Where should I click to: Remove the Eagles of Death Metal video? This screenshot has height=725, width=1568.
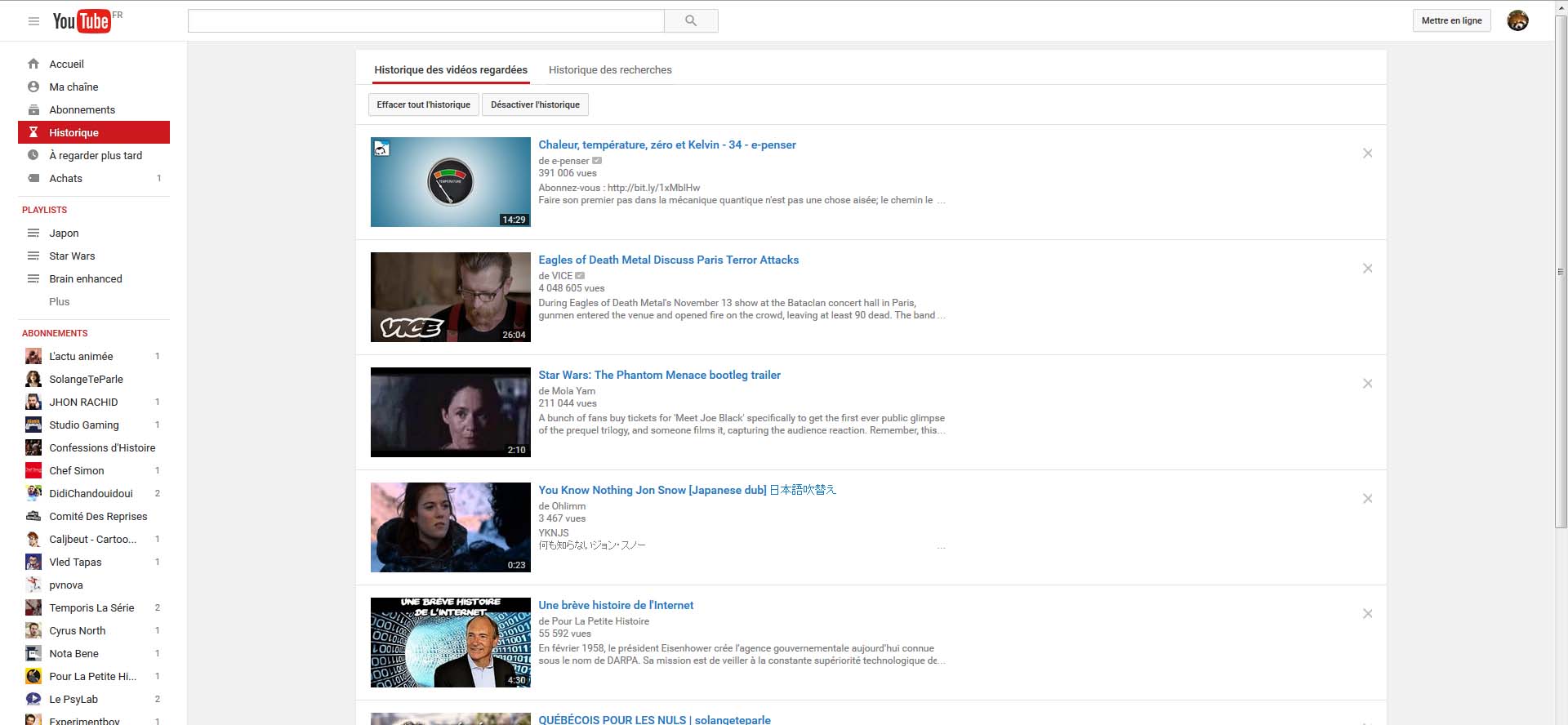click(x=1367, y=269)
